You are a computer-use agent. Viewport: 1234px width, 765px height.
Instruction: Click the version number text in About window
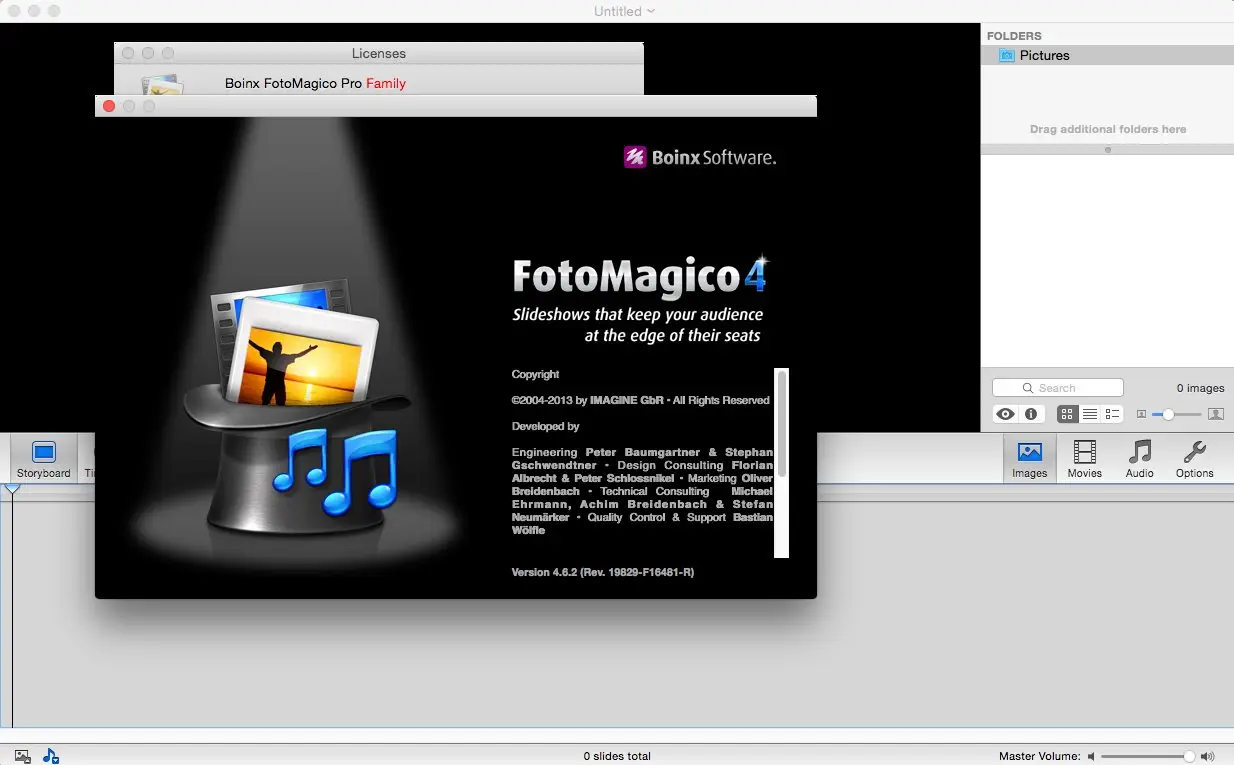[603, 572]
